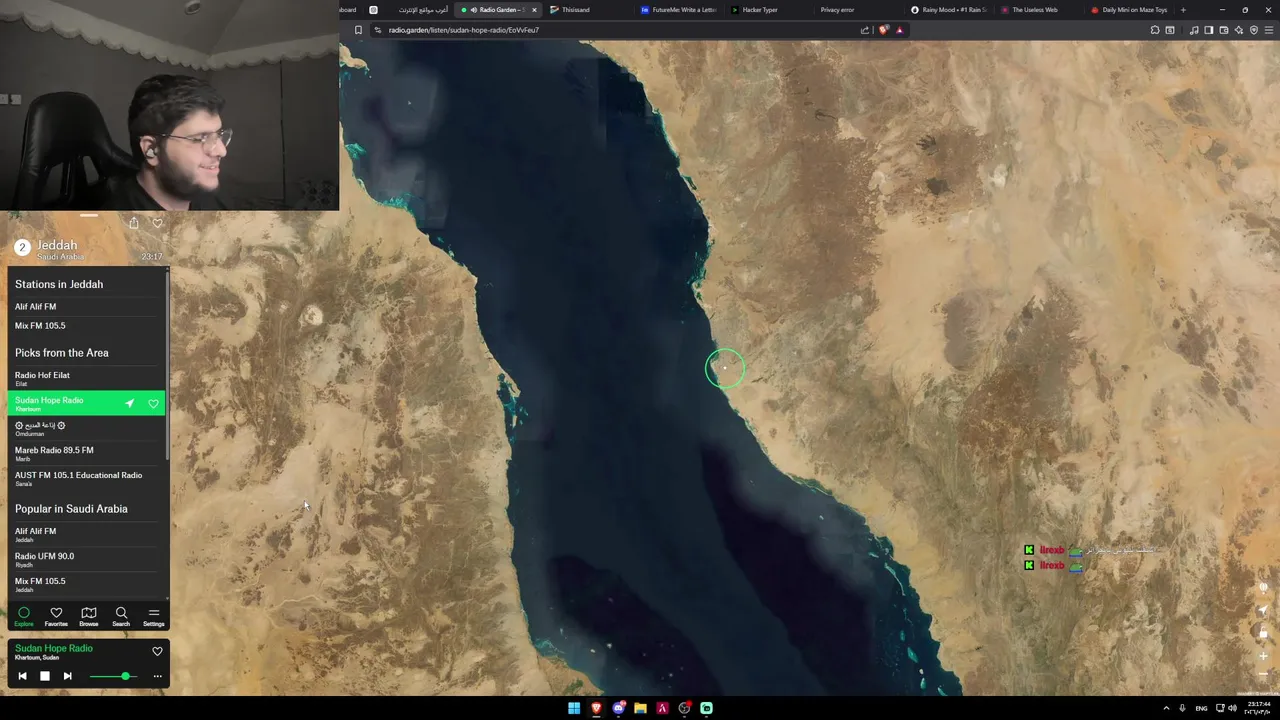The width and height of the screenshot is (1280, 720).
Task: Open Brave Shields lion icon
Action: coord(883,30)
